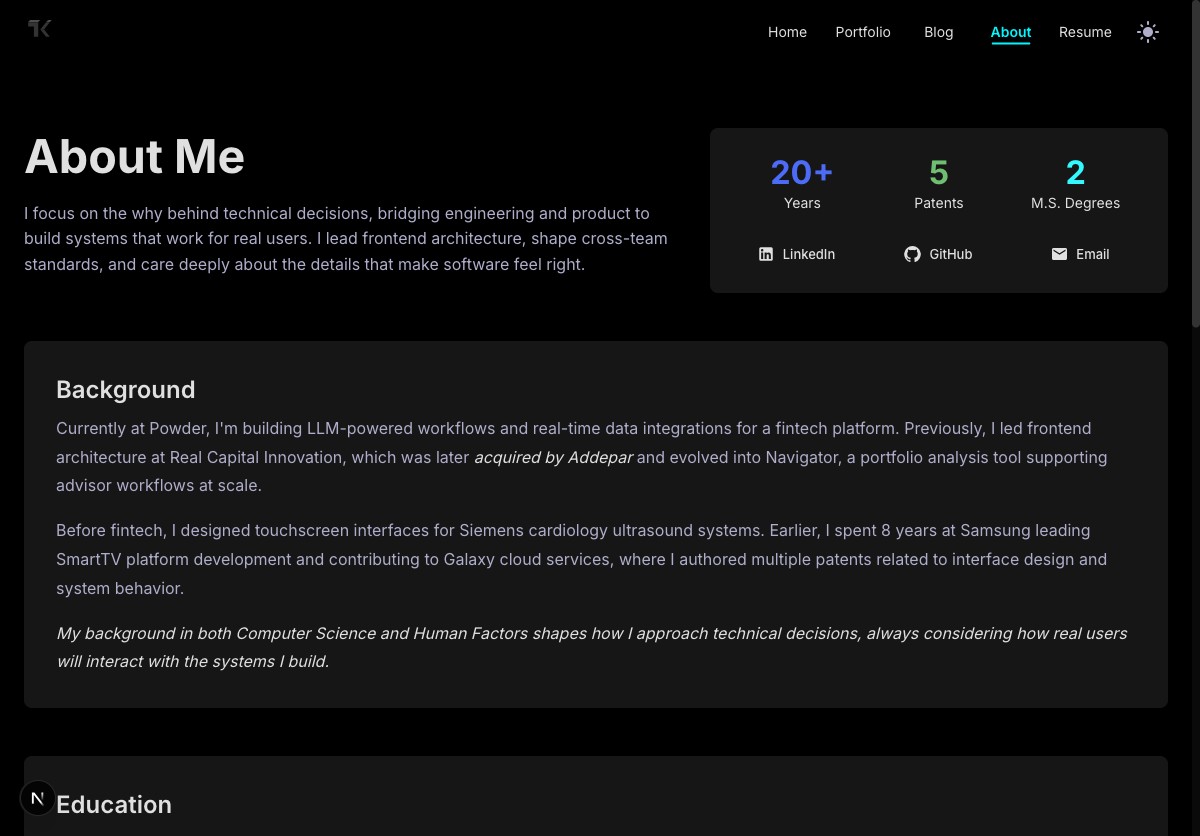Click the LinkedIn text label
This screenshot has width=1200, height=836.
tap(808, 254)
